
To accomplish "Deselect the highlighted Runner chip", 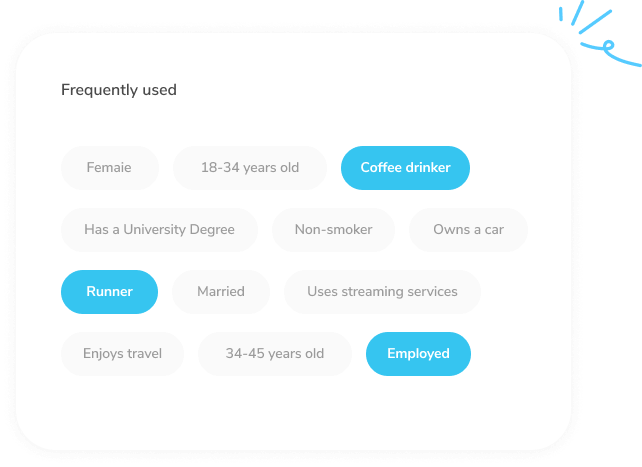I will tap(109, 292).
